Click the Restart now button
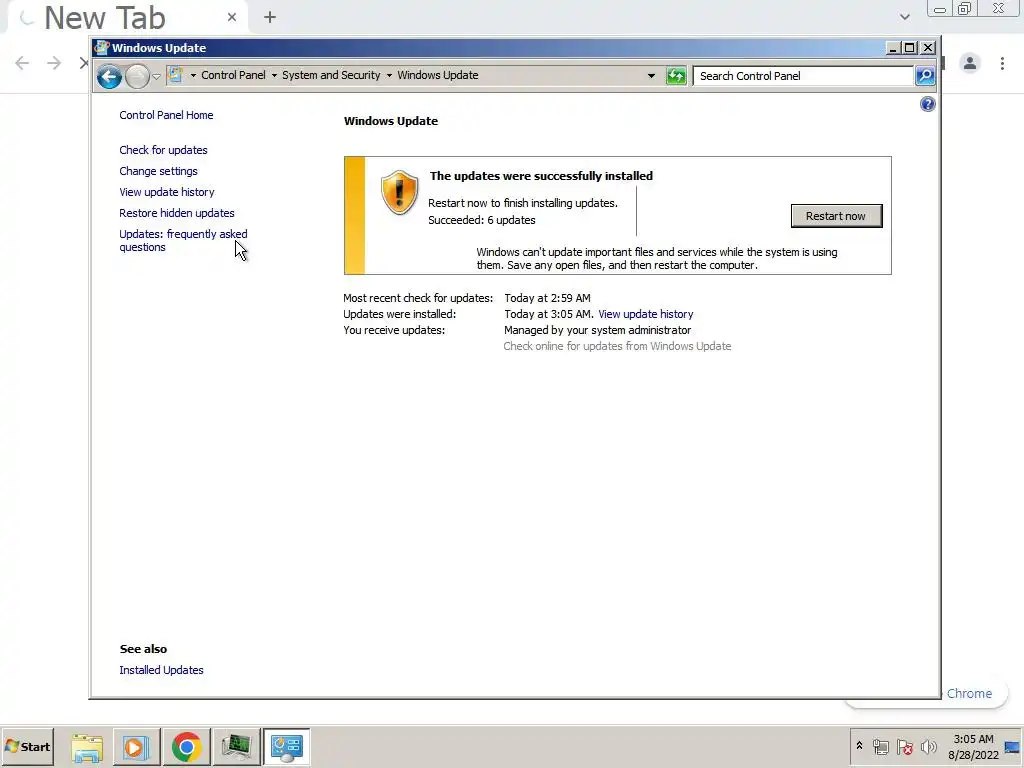The height and width of the screenshot is (768, 1024). [836, 216]
